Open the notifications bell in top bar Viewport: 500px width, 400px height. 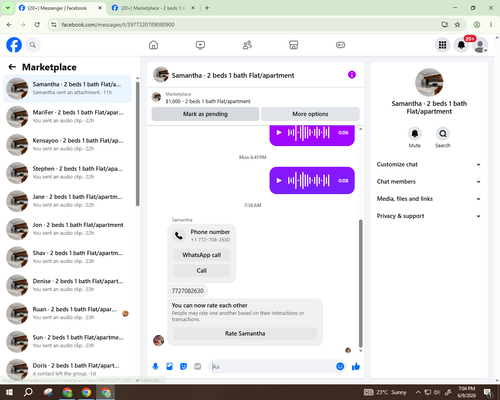click(x=461, y=45)
